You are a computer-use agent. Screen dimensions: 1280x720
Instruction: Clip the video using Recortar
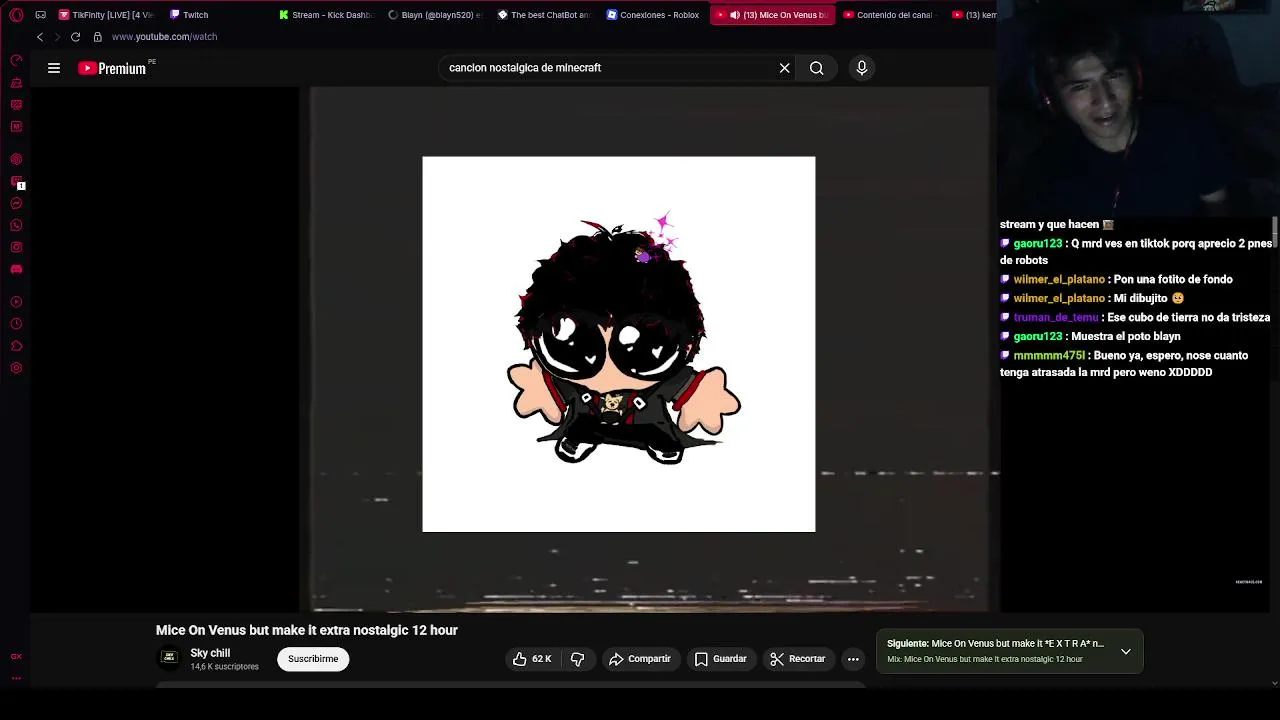click(798, 659)
